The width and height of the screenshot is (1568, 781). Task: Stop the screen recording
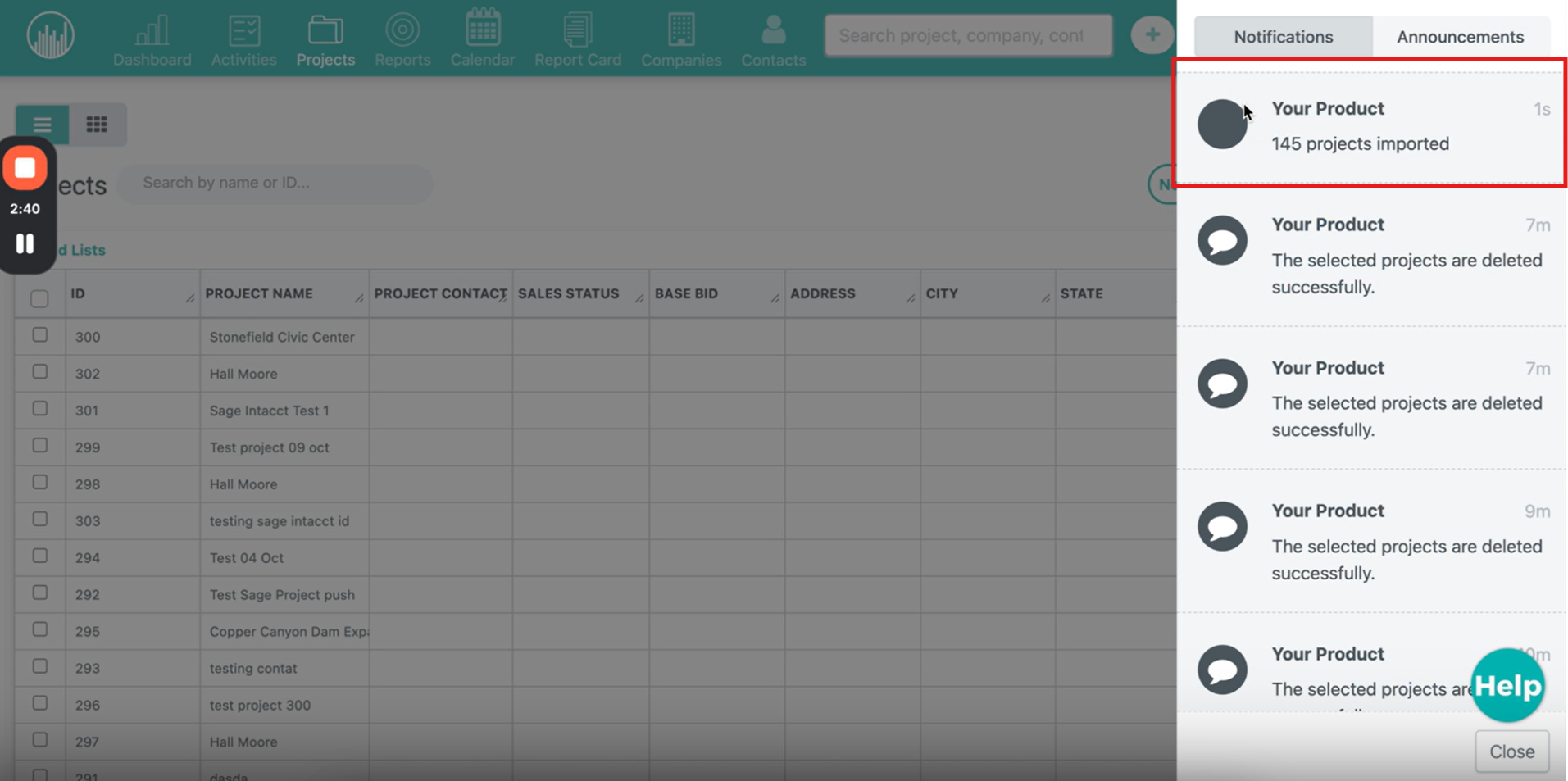pos(25,168)
